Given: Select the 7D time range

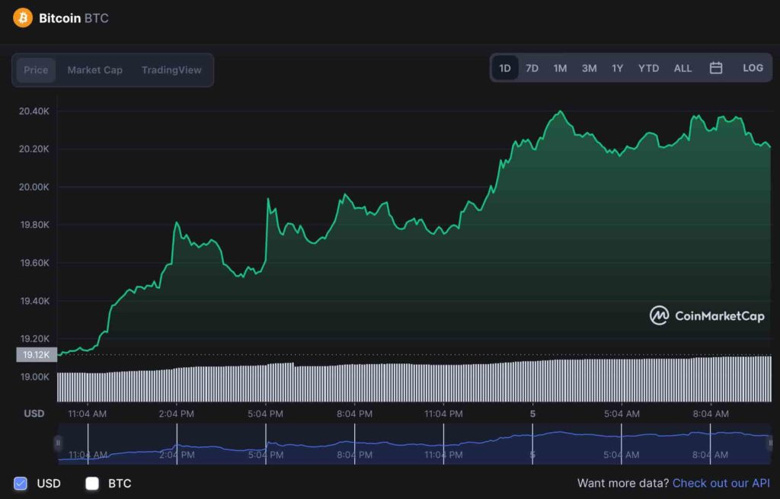Looking at the screenshot, I should (532, 68).
